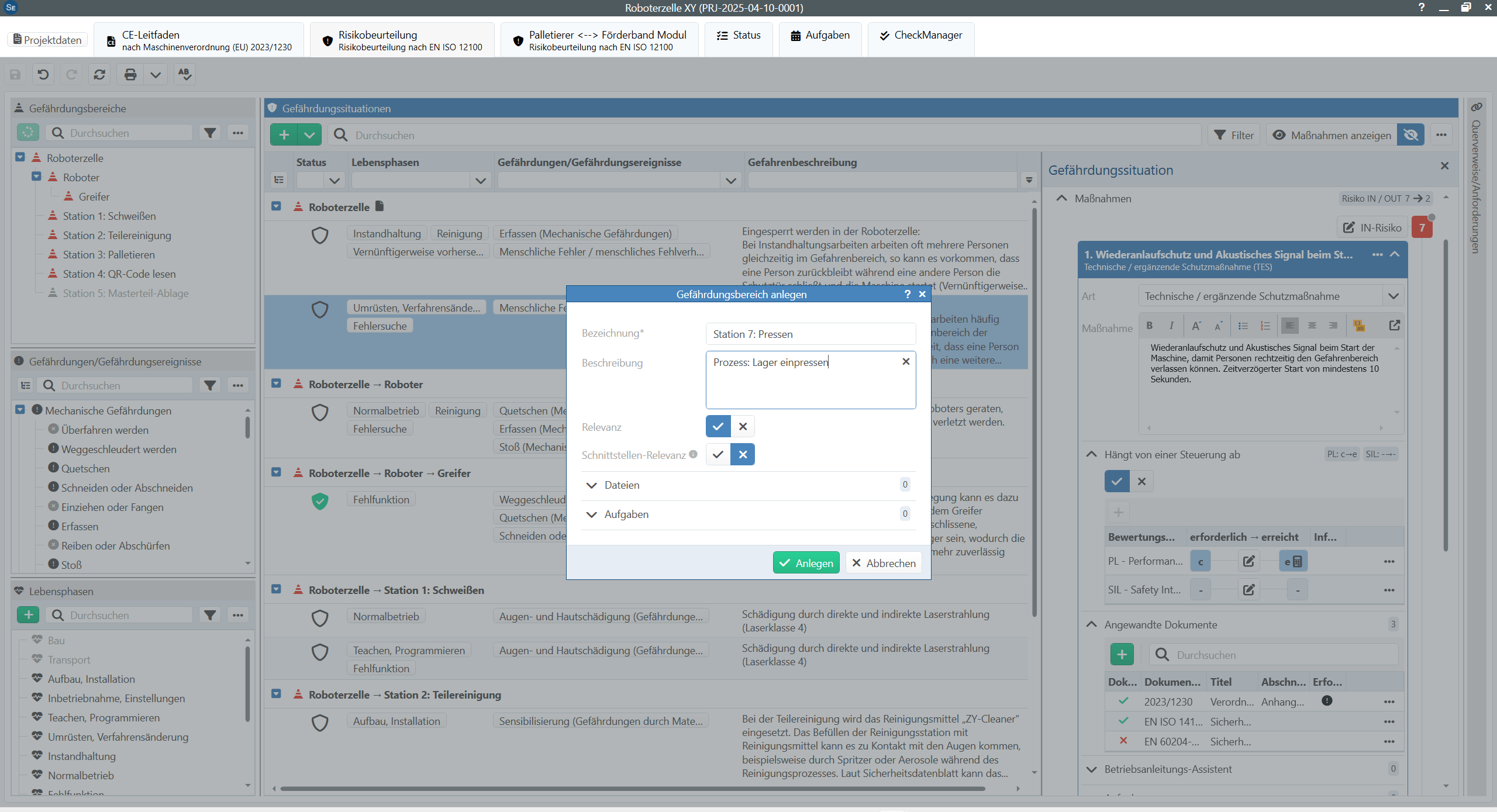Open Maßnahme editor in external window icon
The image size is (1497, 812).
(1395, 326)
